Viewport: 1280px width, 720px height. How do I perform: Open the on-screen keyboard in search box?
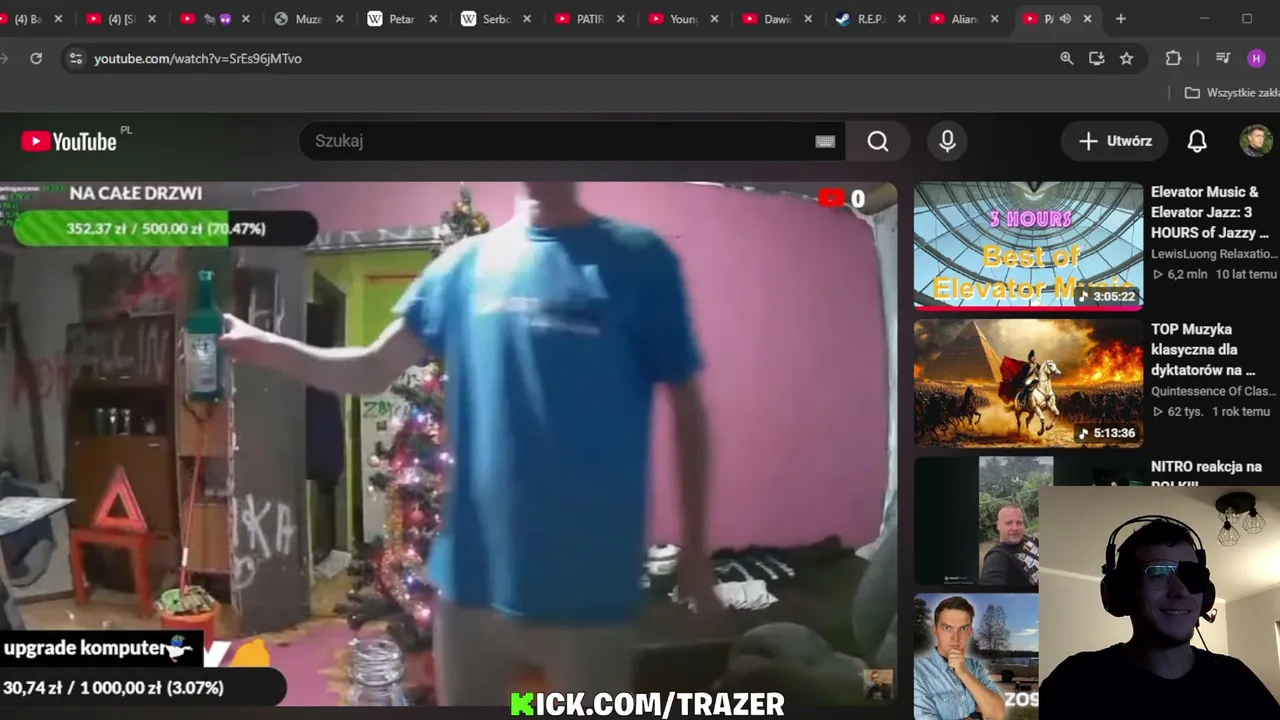pyautogui.click(x=825, y=141)
